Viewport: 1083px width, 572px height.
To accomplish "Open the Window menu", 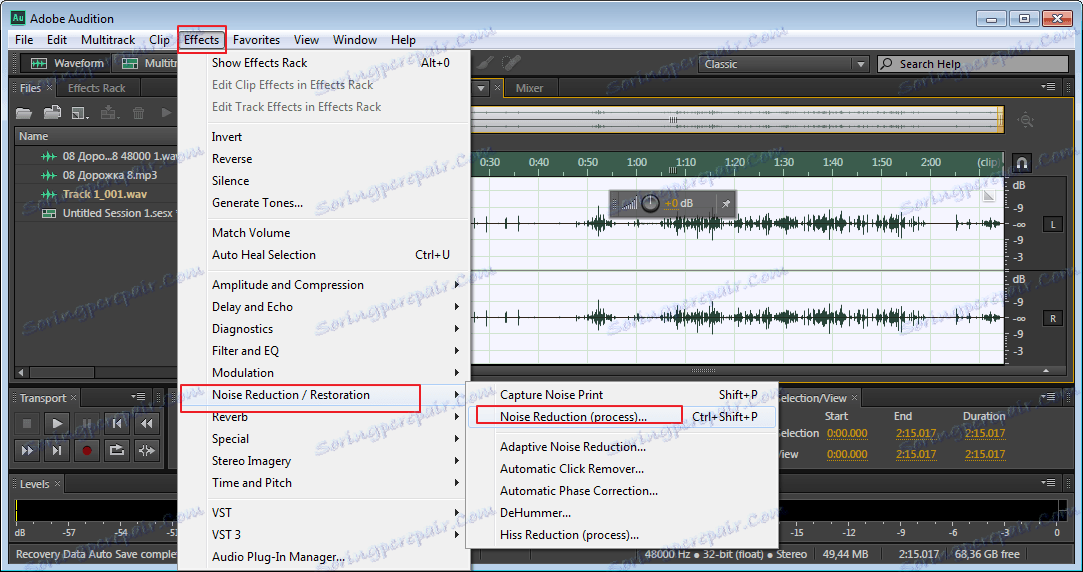I will [x=355, y=40].
